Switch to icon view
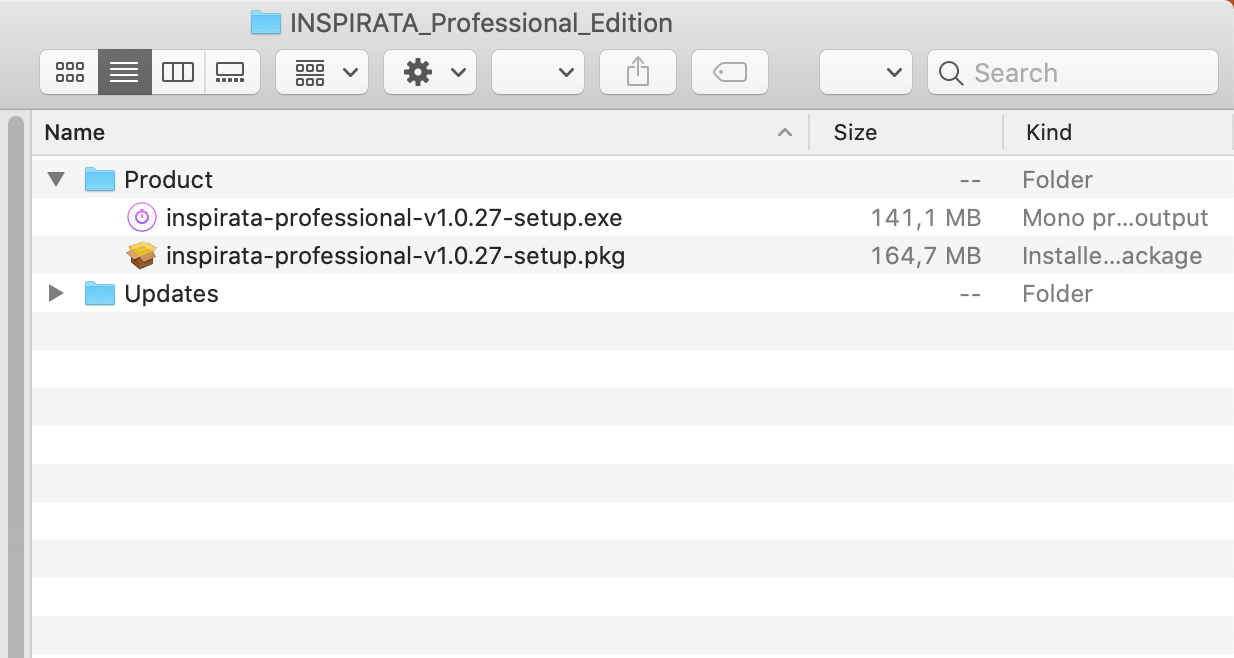The height and width of the screenshot is (658, 1234). tap(69, 72)
